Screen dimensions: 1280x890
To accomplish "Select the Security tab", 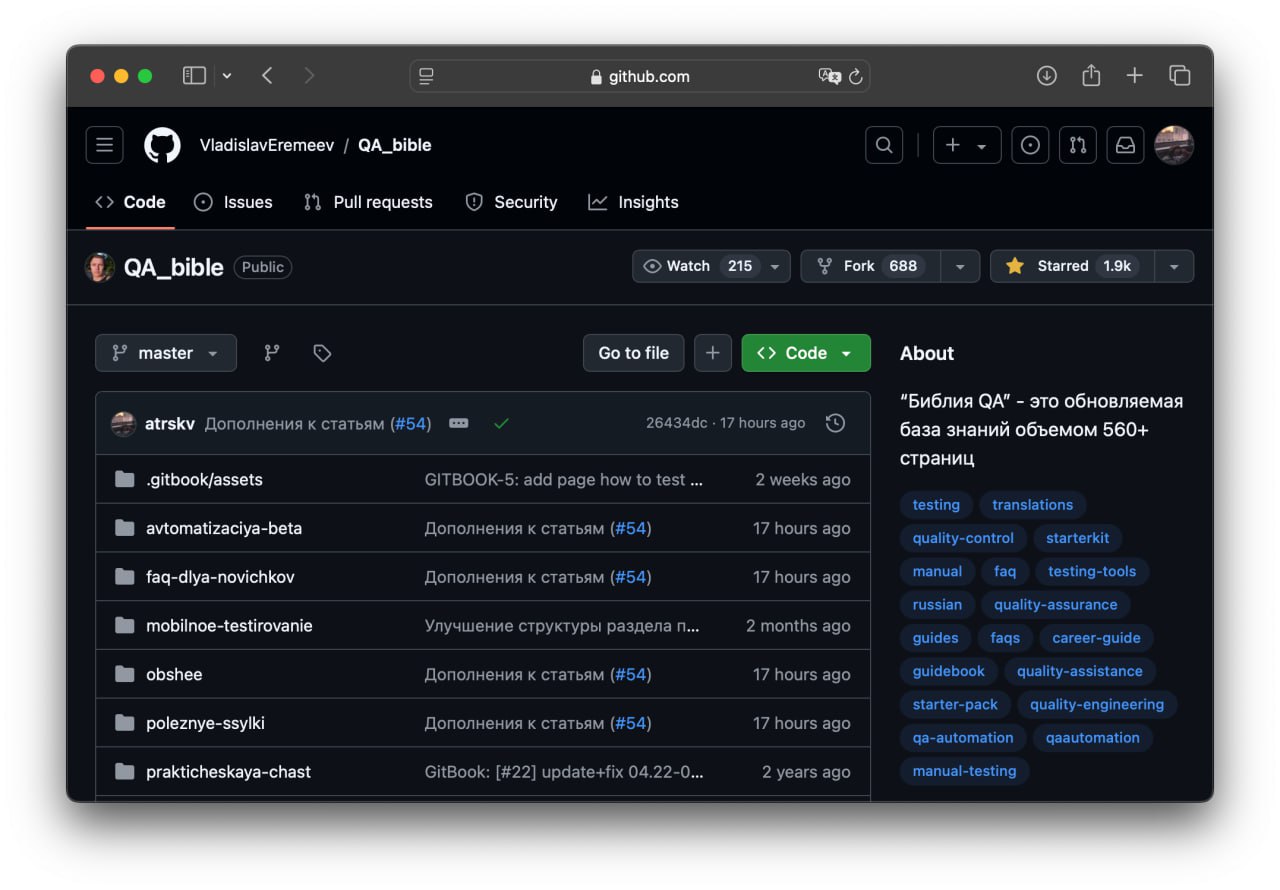I will (x=511, y=202).
